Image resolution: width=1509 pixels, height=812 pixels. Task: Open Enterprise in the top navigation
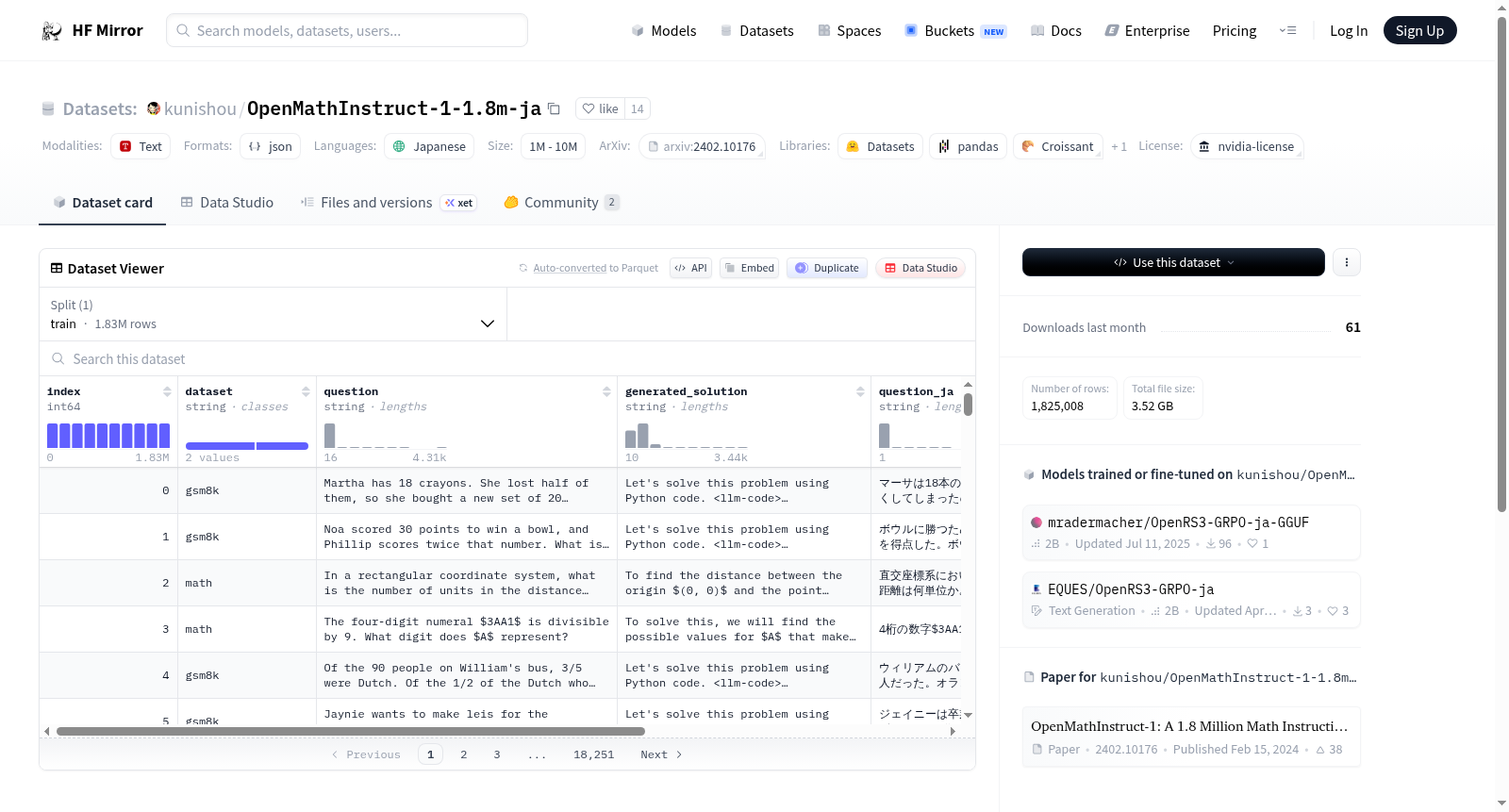(x=1148, y=31)
